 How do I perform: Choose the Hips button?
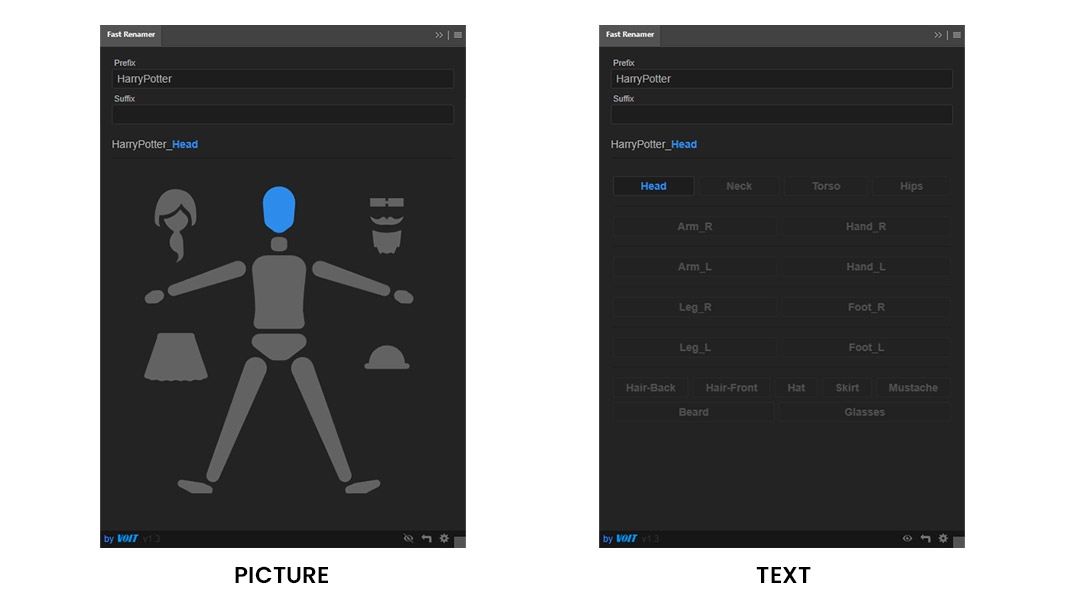pos(911,186)
